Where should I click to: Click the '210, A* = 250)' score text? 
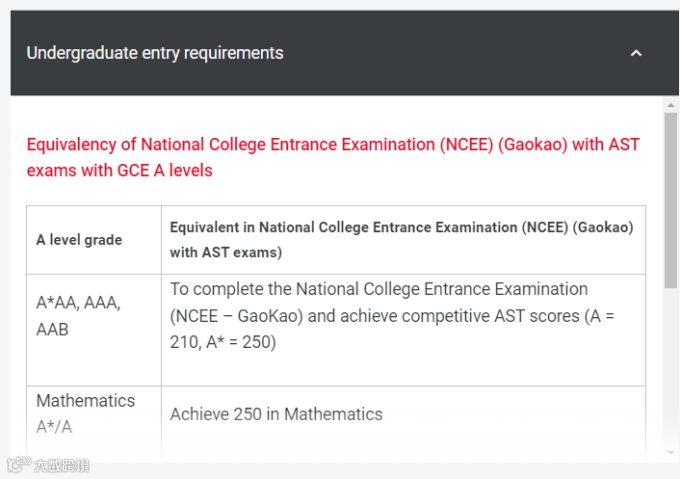point(223,341)
